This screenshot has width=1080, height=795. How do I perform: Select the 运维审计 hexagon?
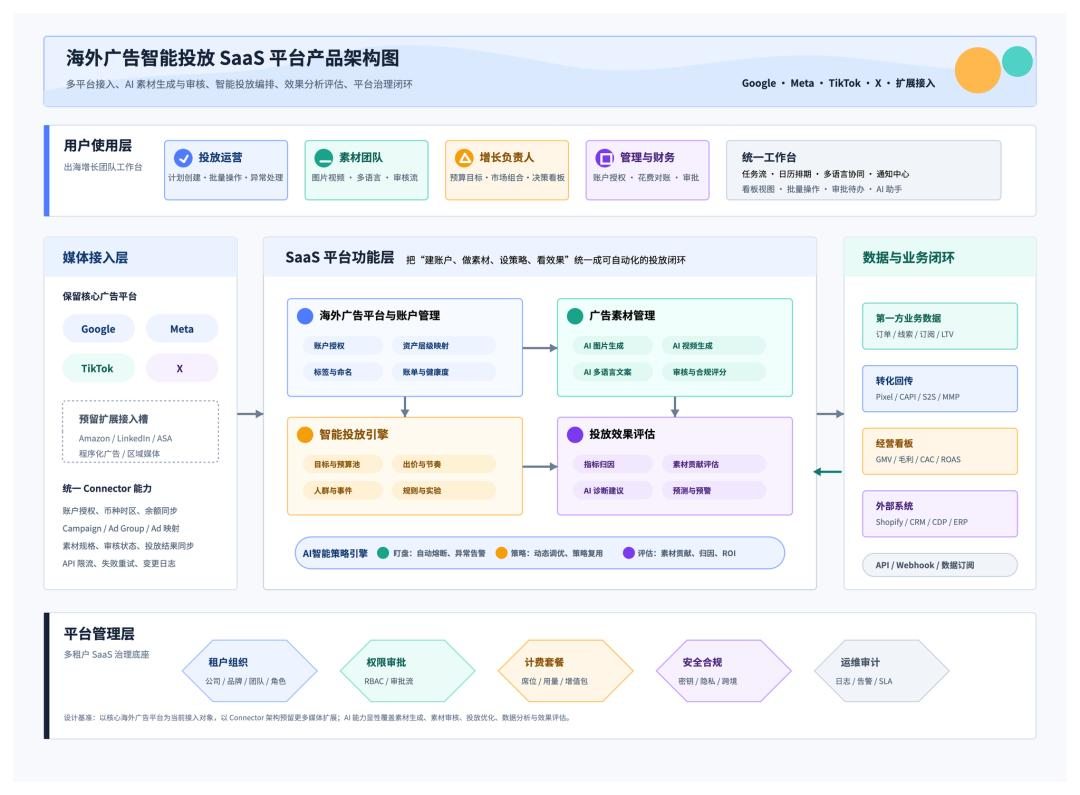(x=882, y=670)
